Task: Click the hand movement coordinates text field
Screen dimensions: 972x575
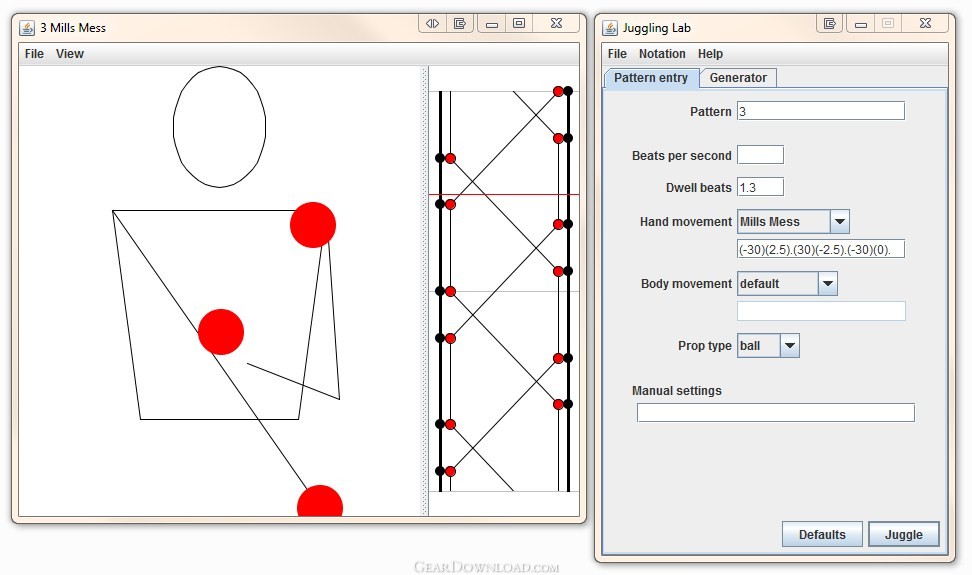Action: [x=821, y=249]
